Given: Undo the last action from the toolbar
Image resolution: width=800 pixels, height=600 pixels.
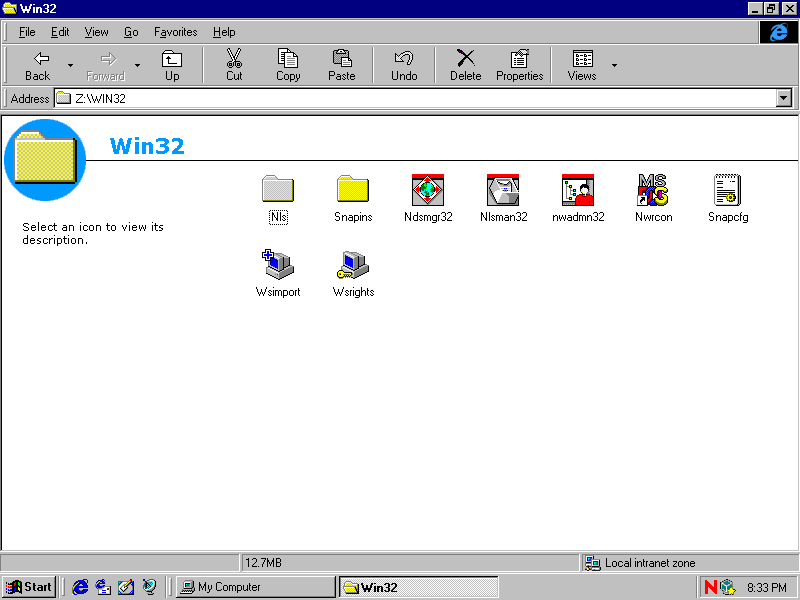Looking at the screenshot, I should (x=404, y=65).
